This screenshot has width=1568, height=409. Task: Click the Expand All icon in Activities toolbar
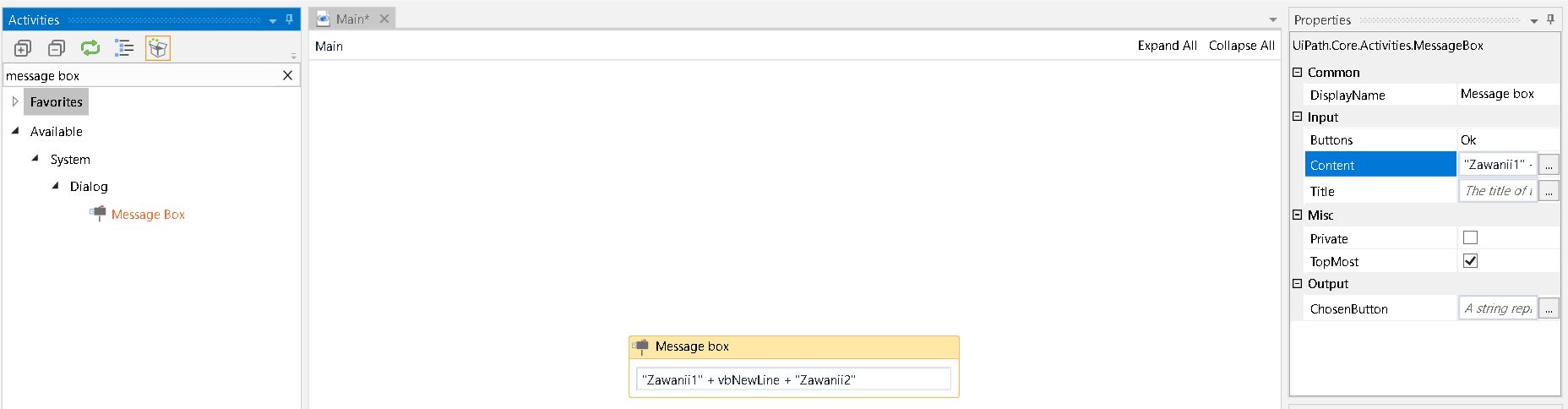[23, 48]
